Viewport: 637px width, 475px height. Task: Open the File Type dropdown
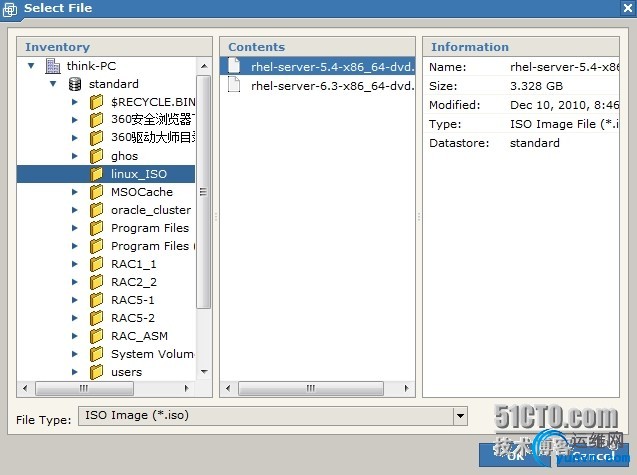(460, 416)
